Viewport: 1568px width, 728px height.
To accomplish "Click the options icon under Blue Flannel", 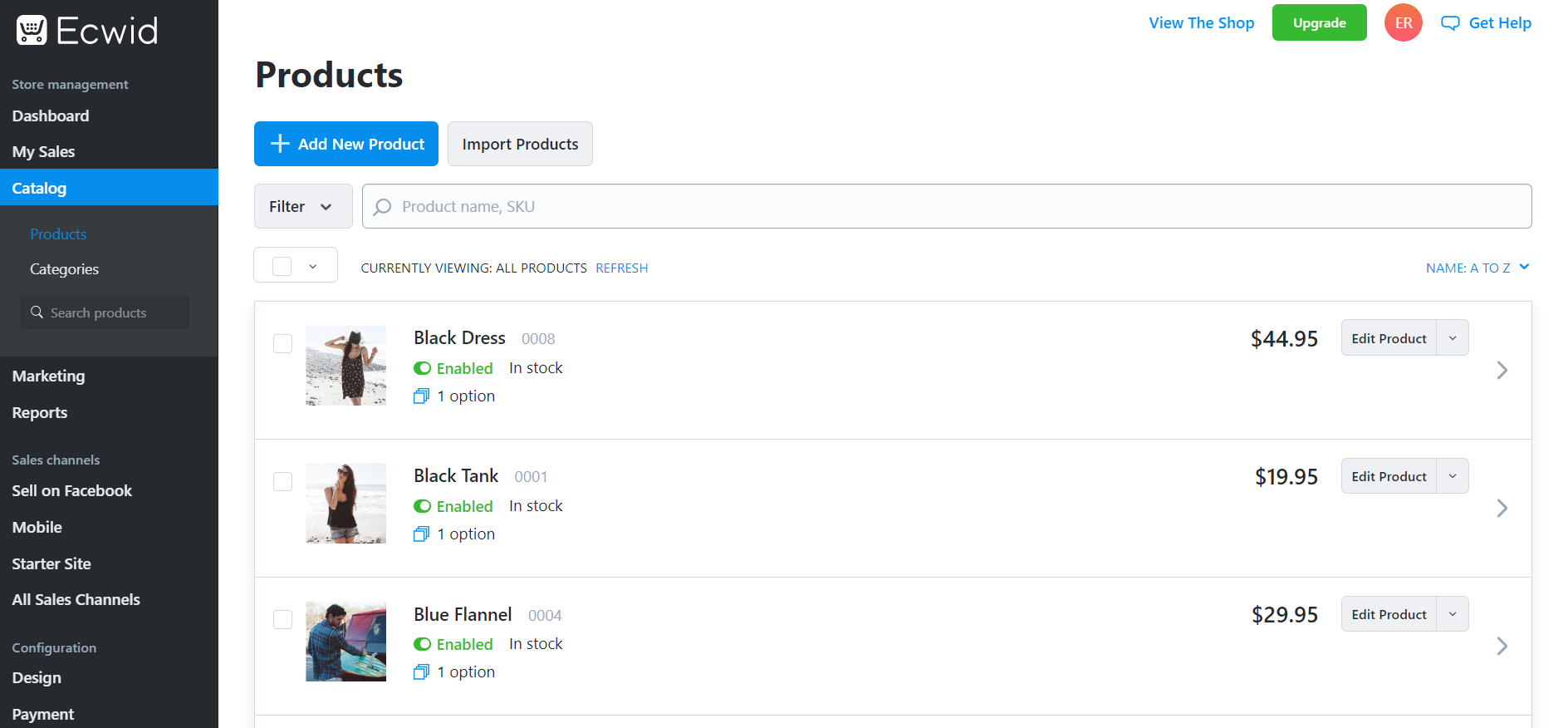I will tap(421, 672).
